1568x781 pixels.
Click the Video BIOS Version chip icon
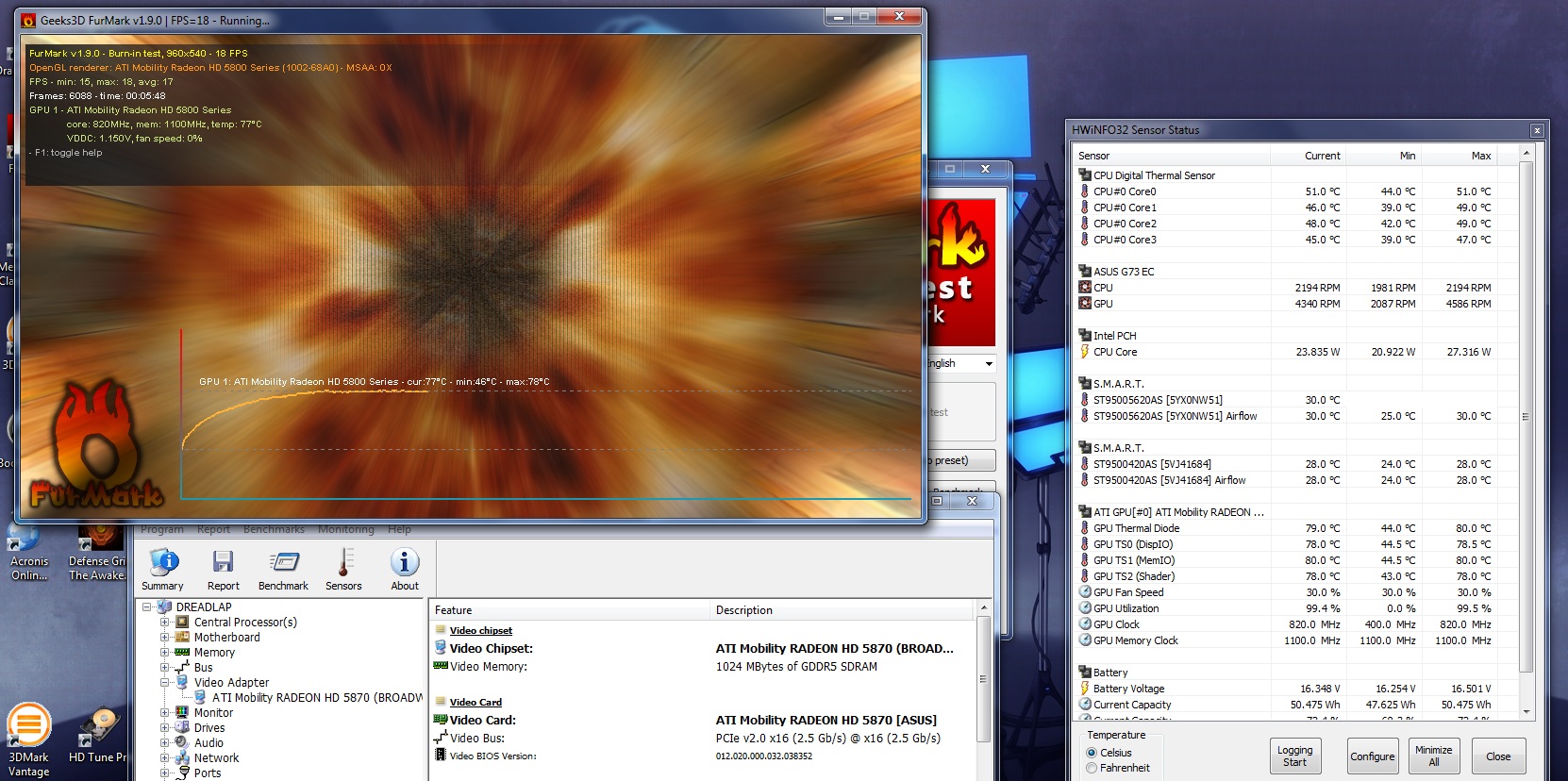(x=441, y=755)
